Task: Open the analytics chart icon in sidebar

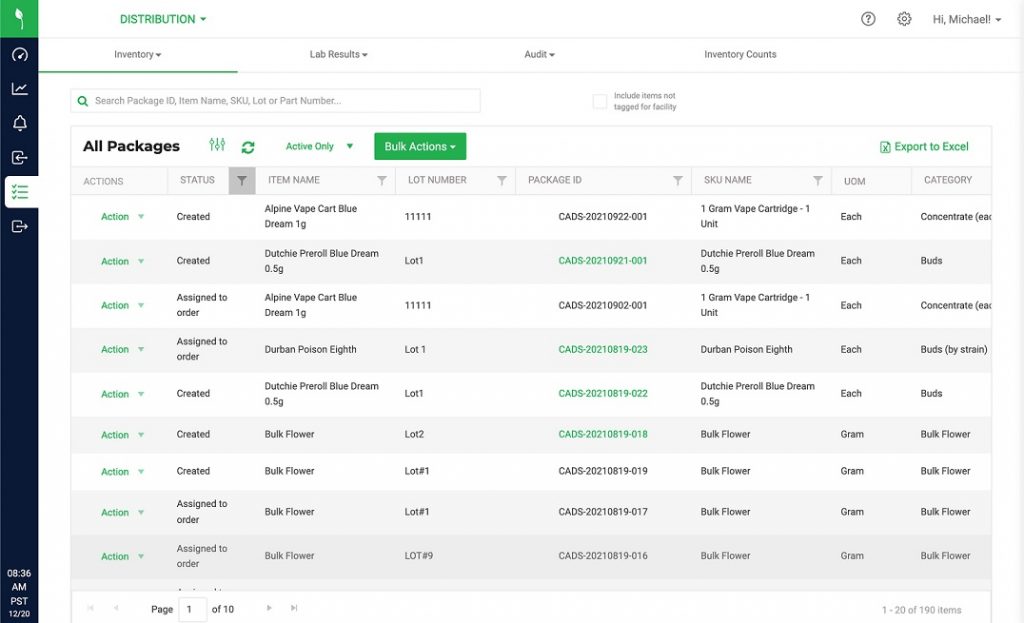Action: pyautogui.click(x=19, y=89)
